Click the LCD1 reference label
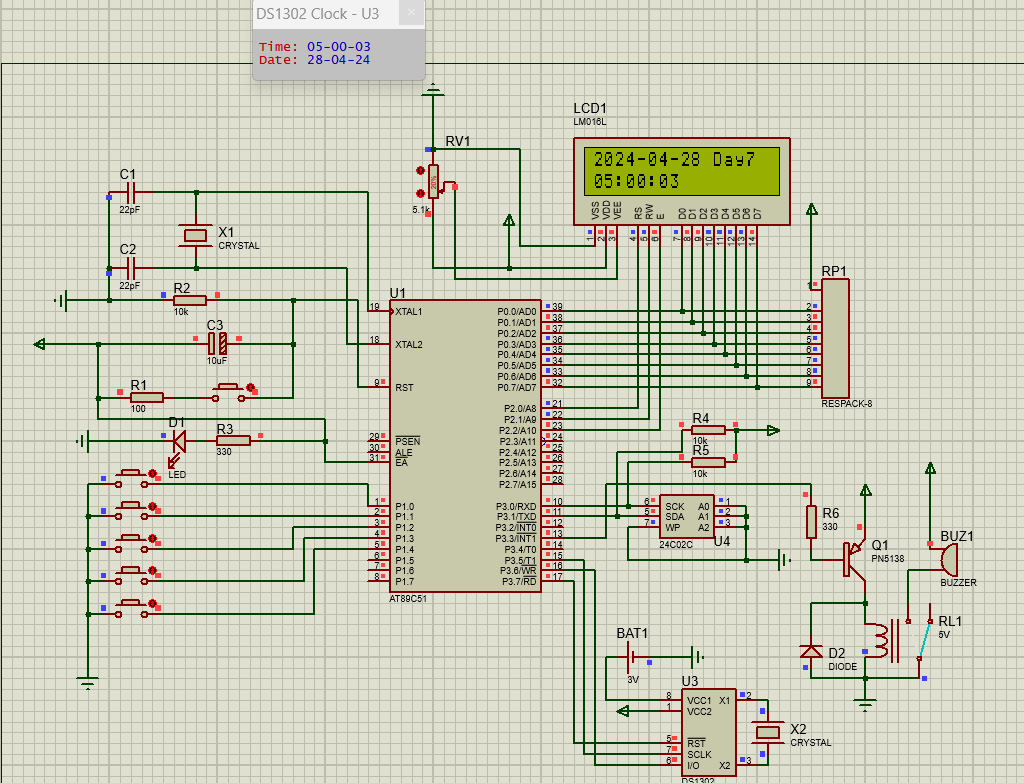Image resolution: width=1024 pixels, height=783 pixels. [x=590, y=108]
